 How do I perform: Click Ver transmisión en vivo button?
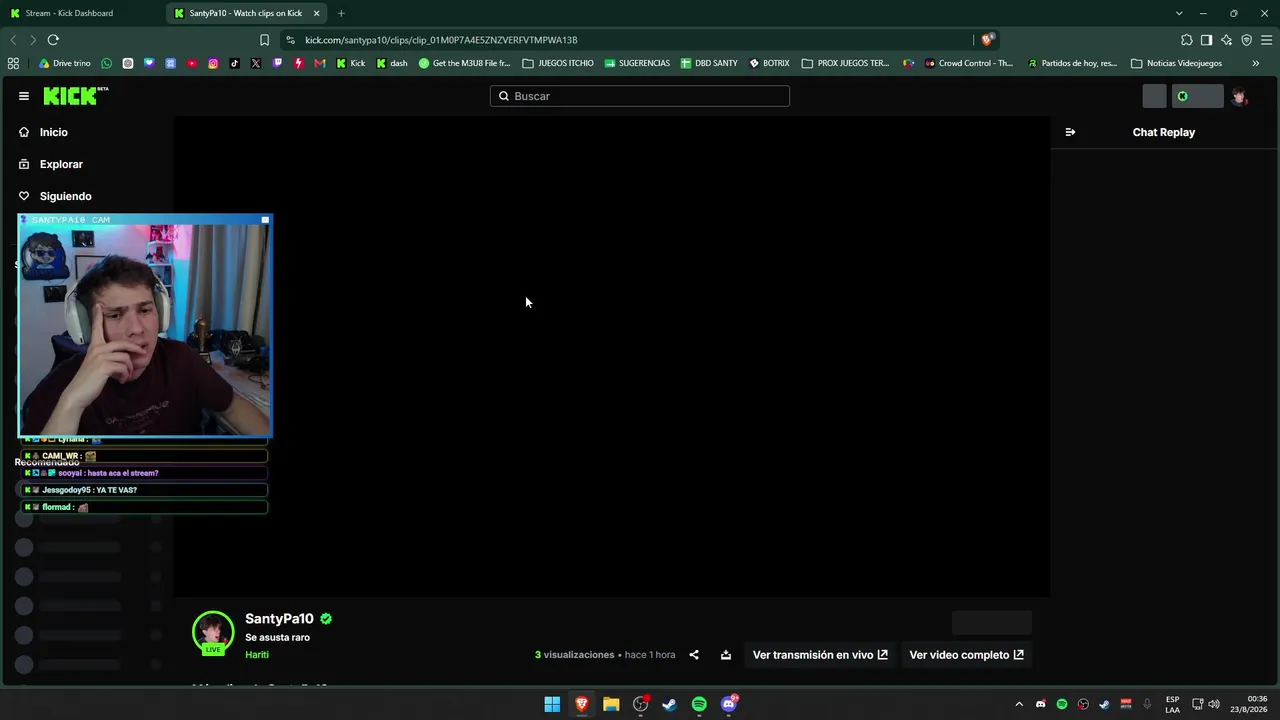820,655
